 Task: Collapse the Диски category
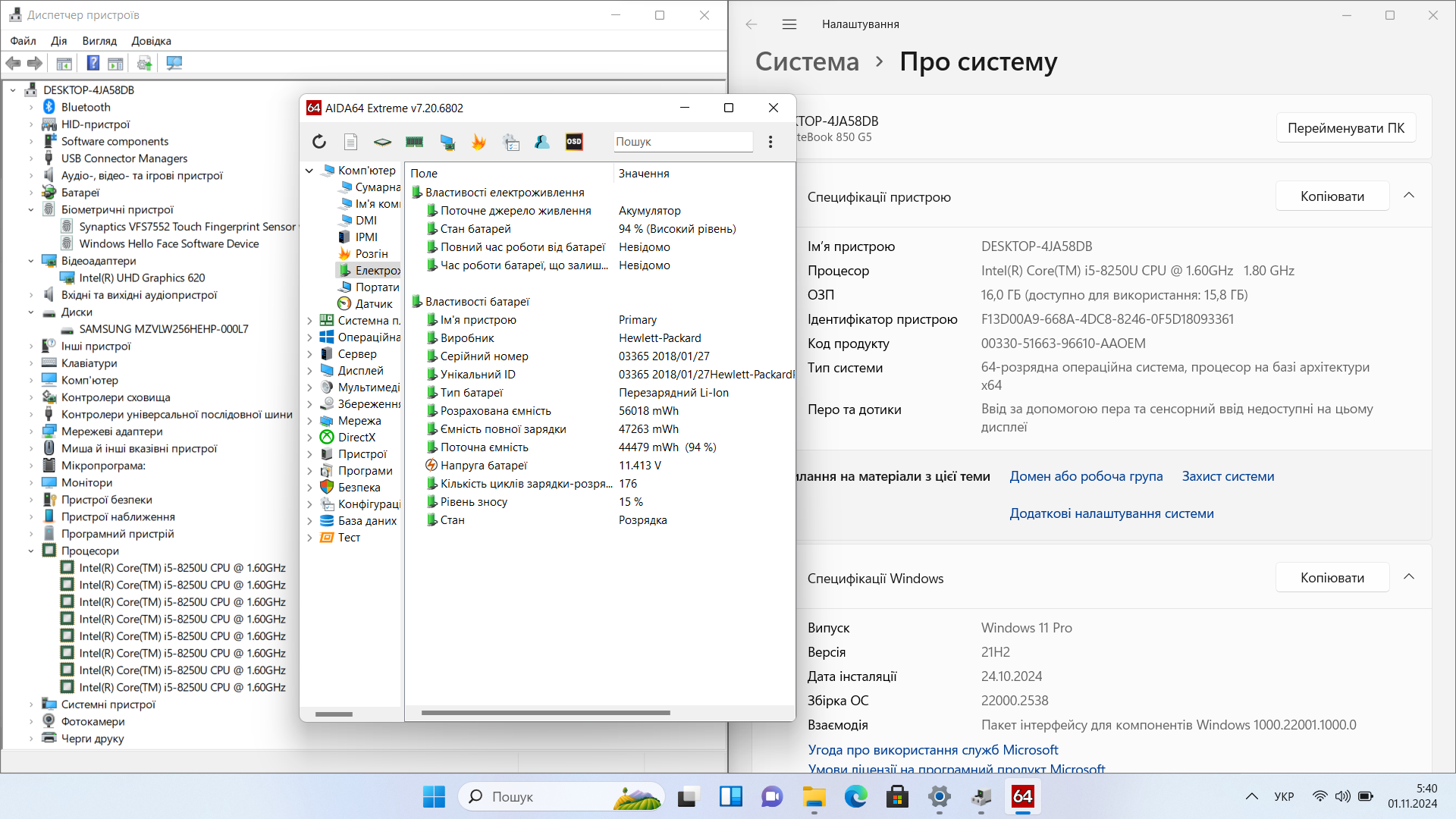pos(31,312)
